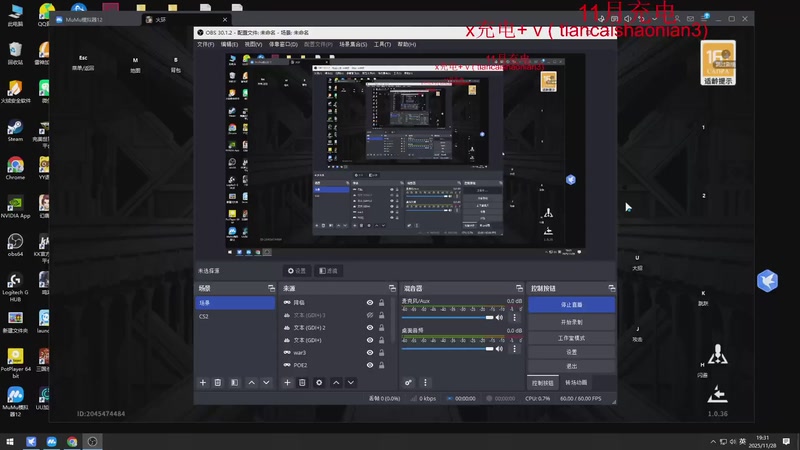The image size is (800, 450).
Task: Open 麦克风/Aux three-dot options menu
Action: pos(514,317)
